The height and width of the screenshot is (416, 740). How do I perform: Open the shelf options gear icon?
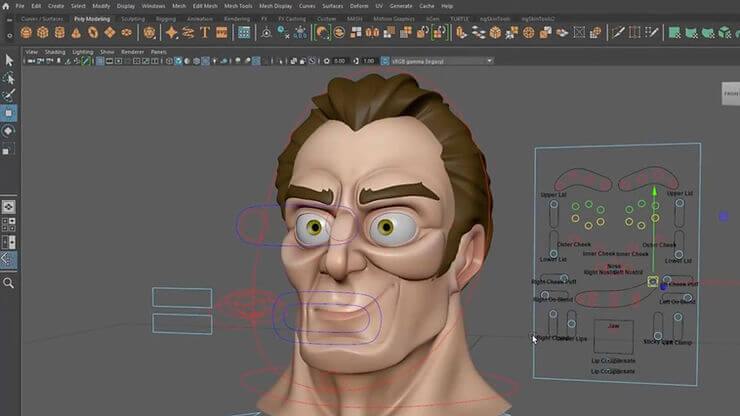(x=9, y=35)
